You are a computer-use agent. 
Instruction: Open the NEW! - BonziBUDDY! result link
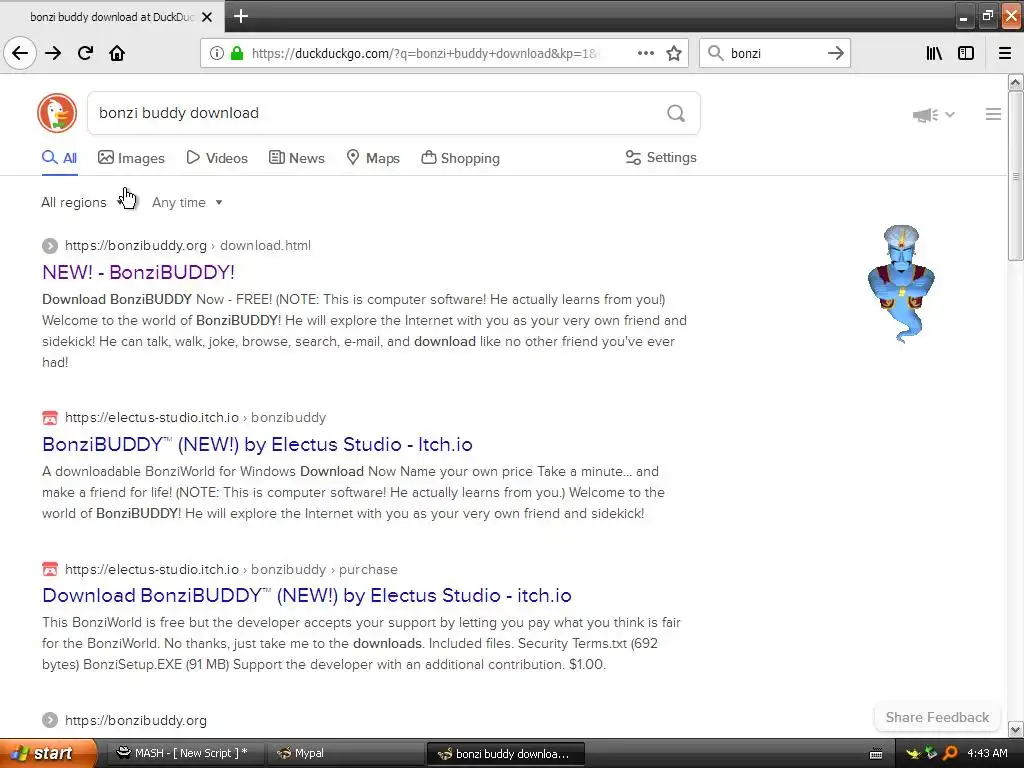click(138, 272)
